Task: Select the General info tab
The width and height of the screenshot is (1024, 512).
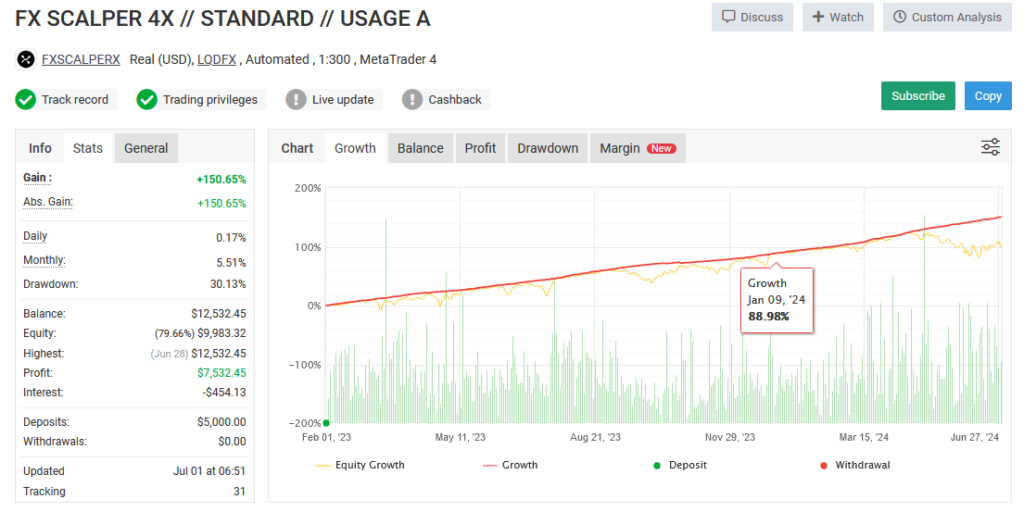Action: coord(146,148)
